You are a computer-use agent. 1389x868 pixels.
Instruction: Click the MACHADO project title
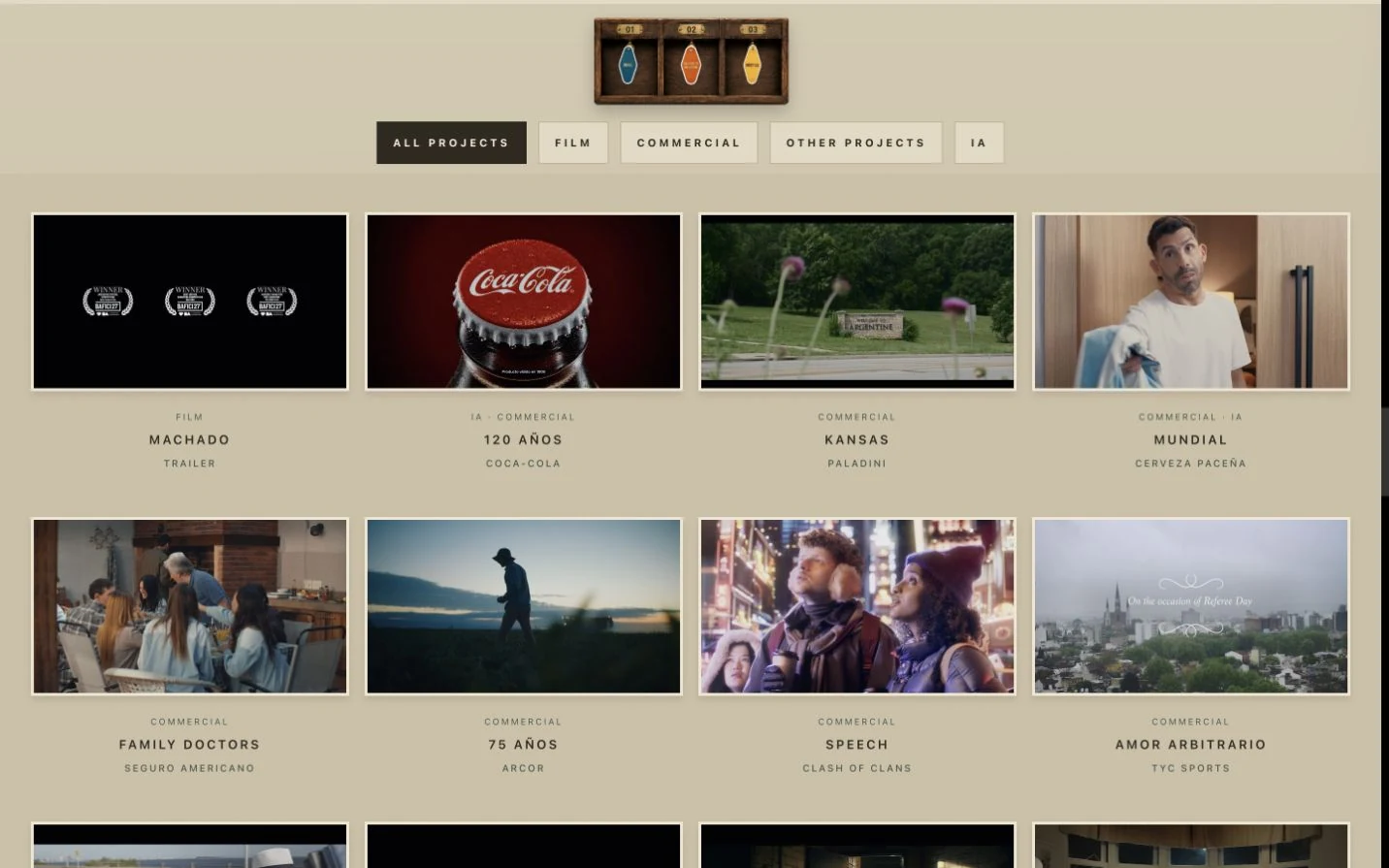tap(190, 439)
